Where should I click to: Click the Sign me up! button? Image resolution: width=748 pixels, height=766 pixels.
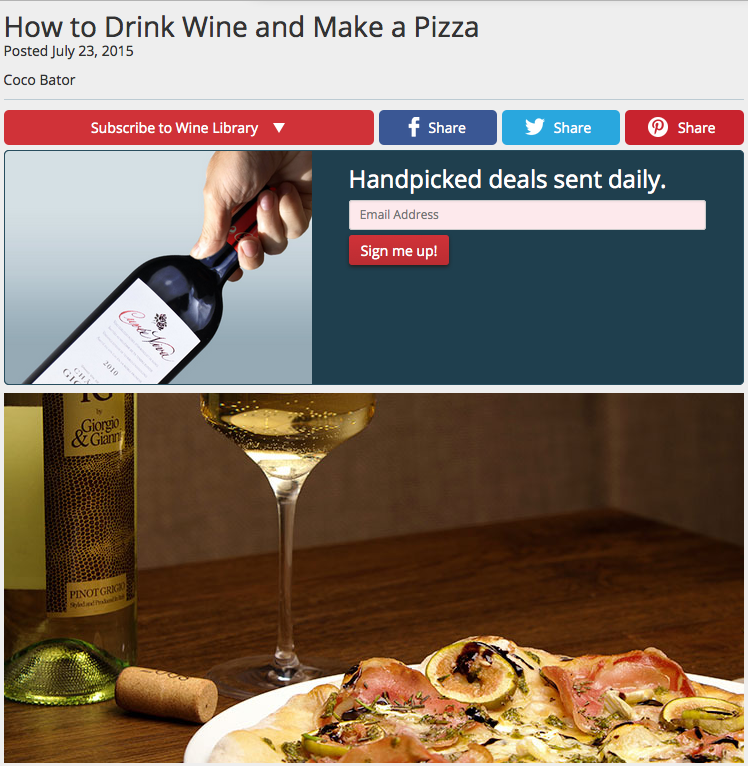coord(399,251)
